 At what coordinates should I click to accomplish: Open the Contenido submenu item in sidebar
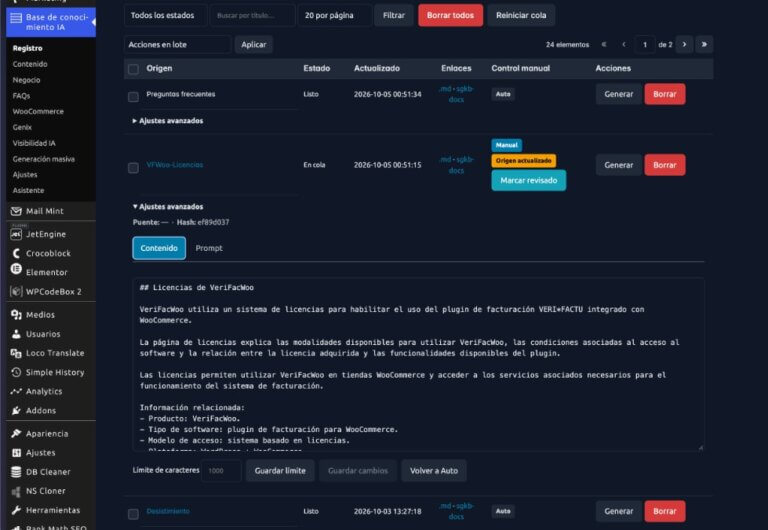click(x=30, y=64)
